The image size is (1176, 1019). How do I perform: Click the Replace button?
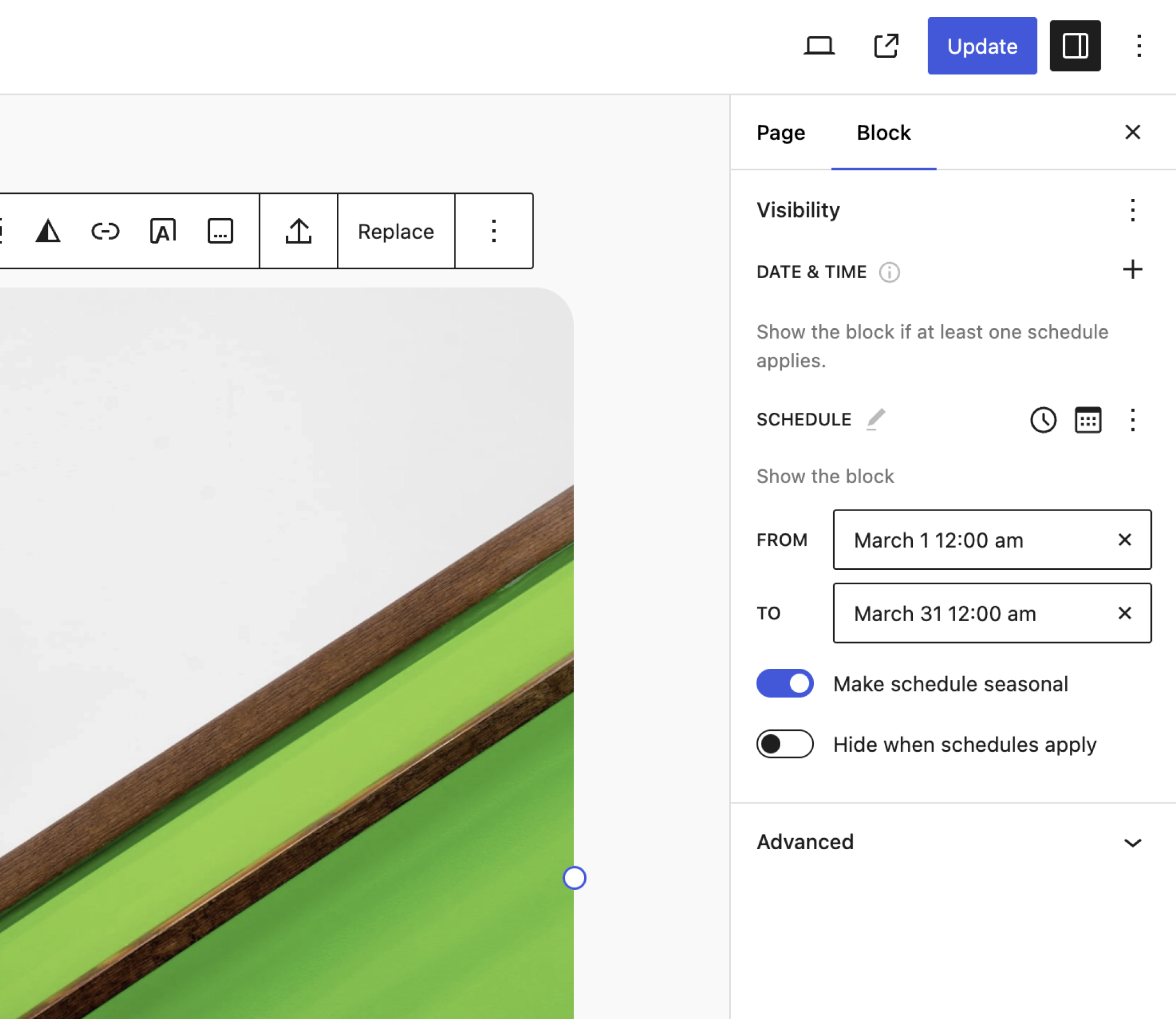396,231
